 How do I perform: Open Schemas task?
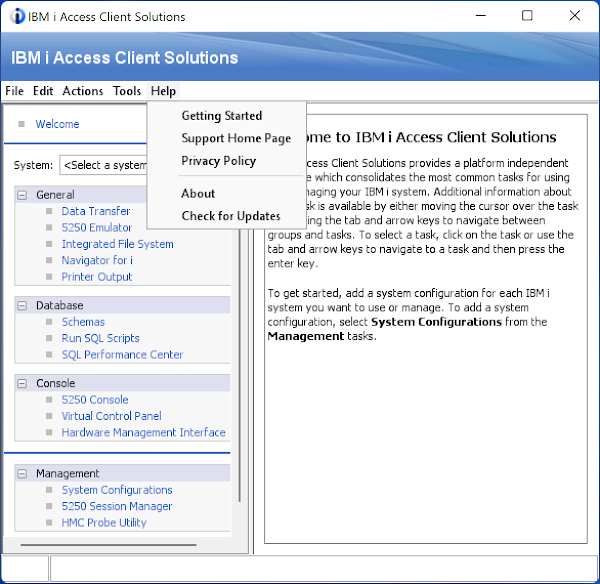[x=83, y=322]
